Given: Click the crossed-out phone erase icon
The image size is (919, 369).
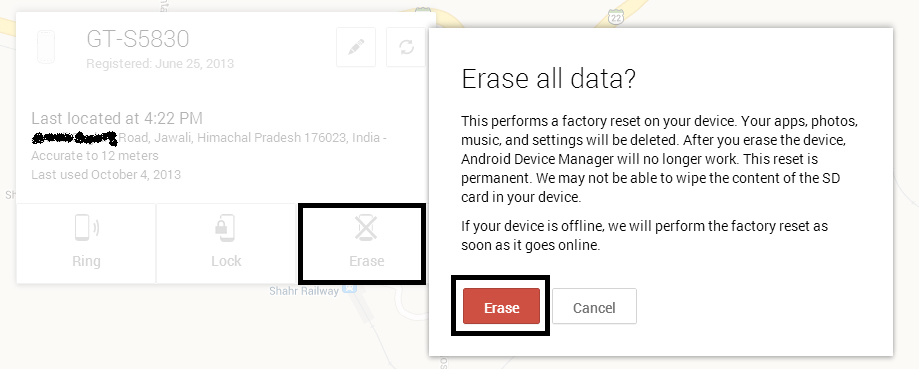Looking at the screenshot, I should (366, 228).
